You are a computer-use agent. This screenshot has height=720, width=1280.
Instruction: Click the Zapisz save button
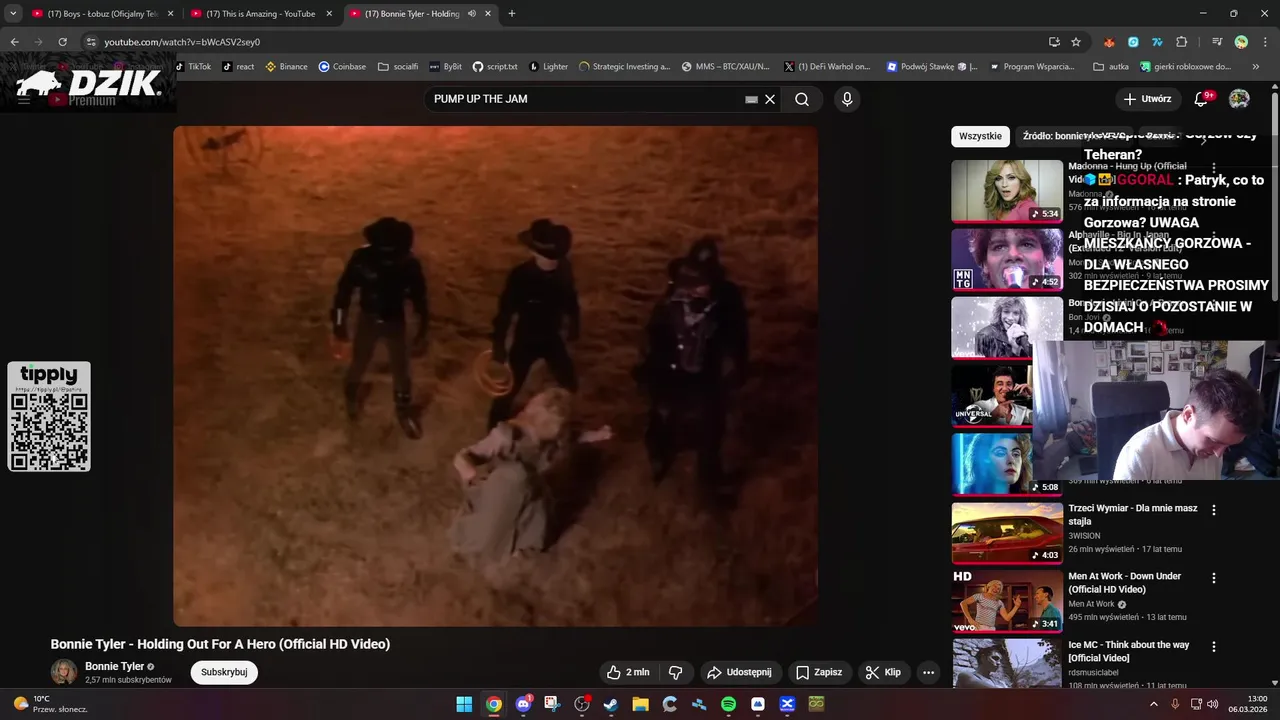[x=819, y=672]
